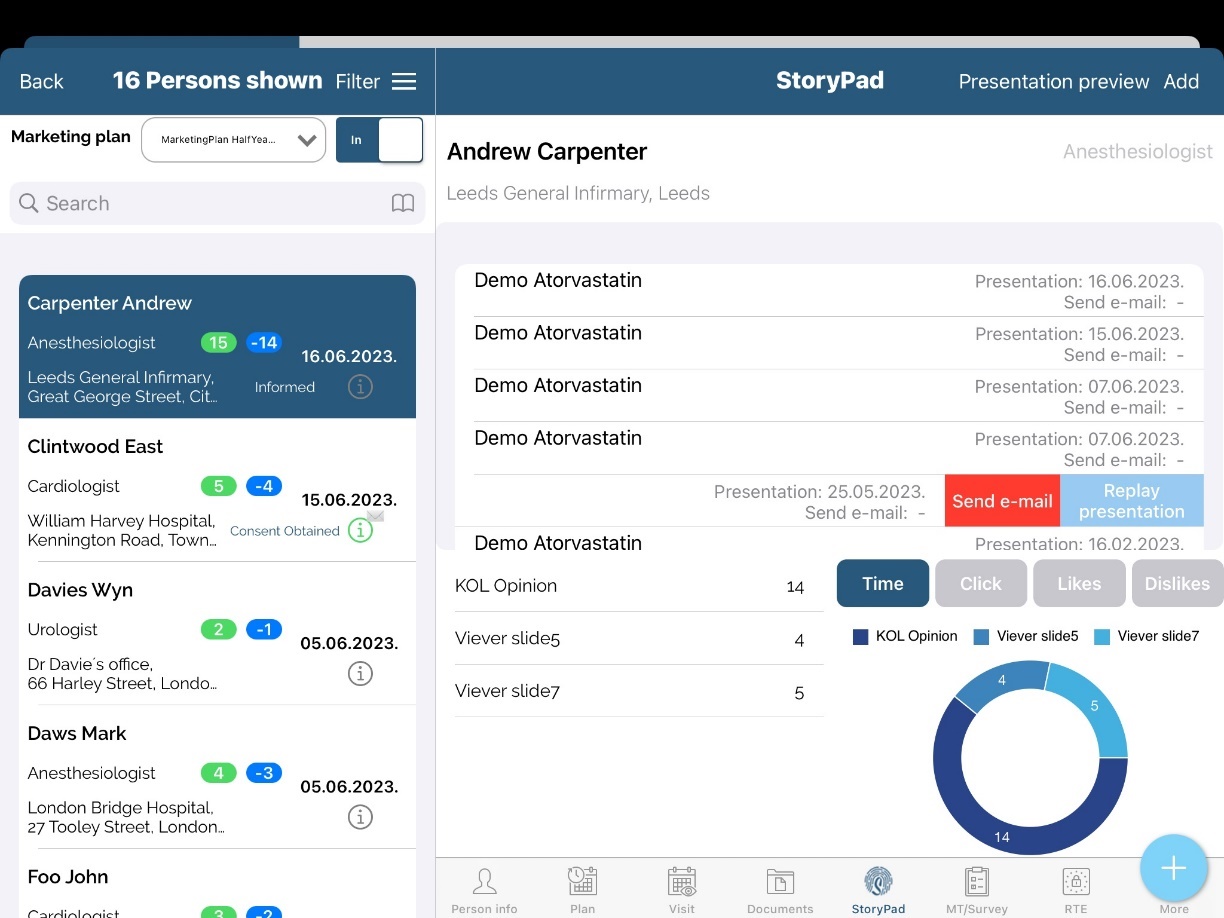
Task: Select the Dislikes chart tab
Action: click(1176, 584)
